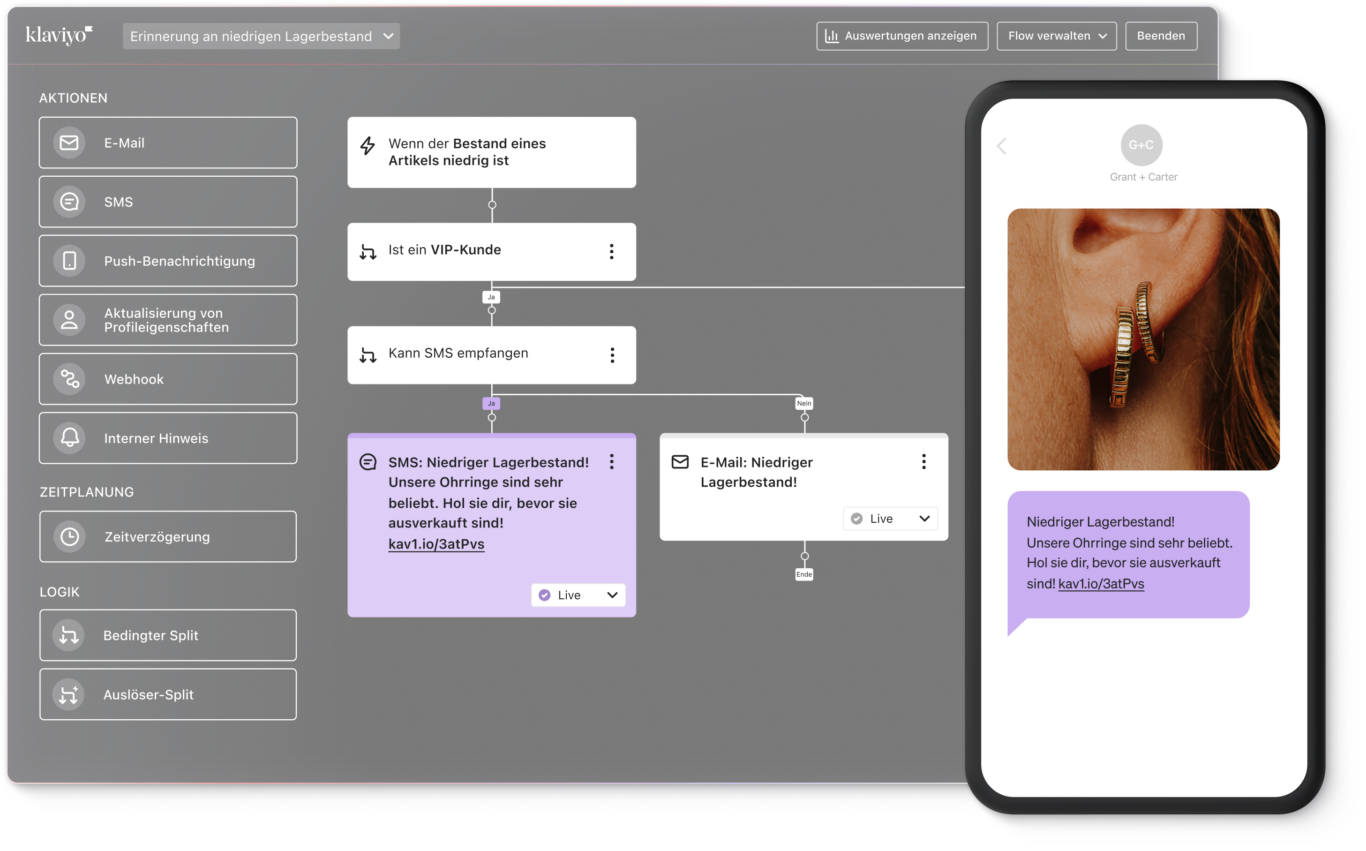
Task: Tap the G+C avatar in phone preview
Action: (1142, 145)
